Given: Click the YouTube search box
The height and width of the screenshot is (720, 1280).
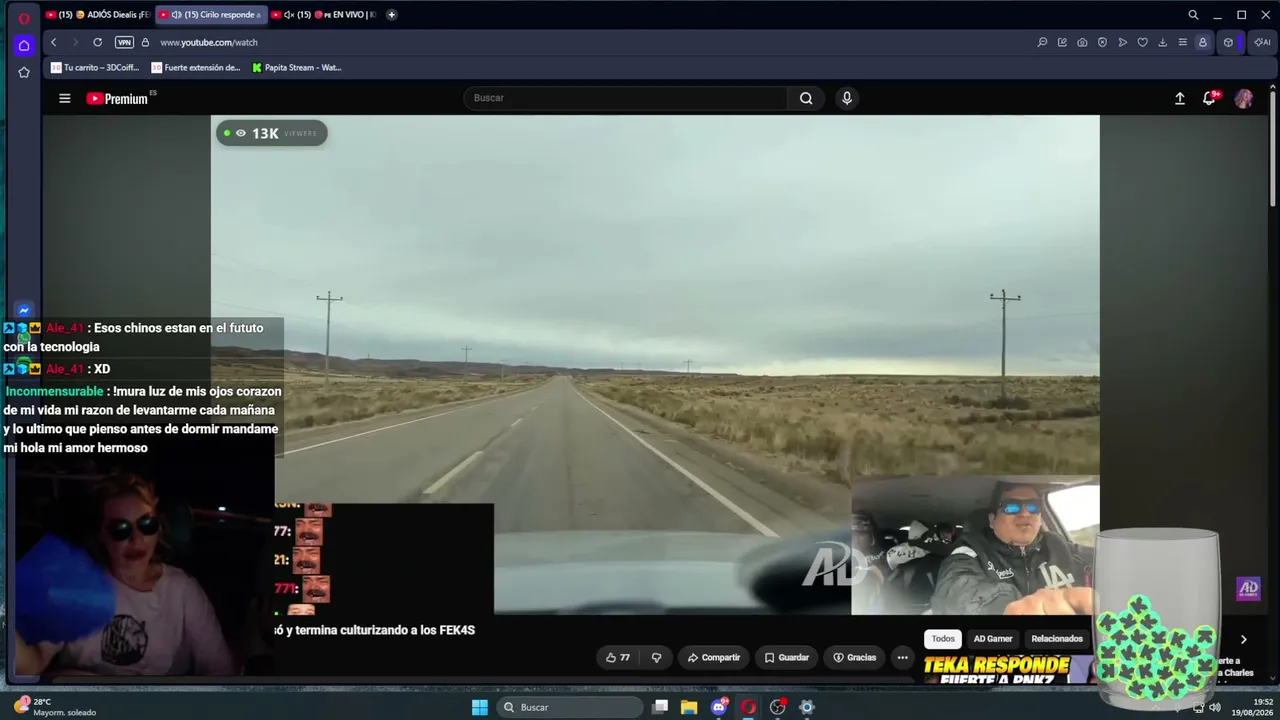Looking at the screenshot, I should [x=625, y=98].
